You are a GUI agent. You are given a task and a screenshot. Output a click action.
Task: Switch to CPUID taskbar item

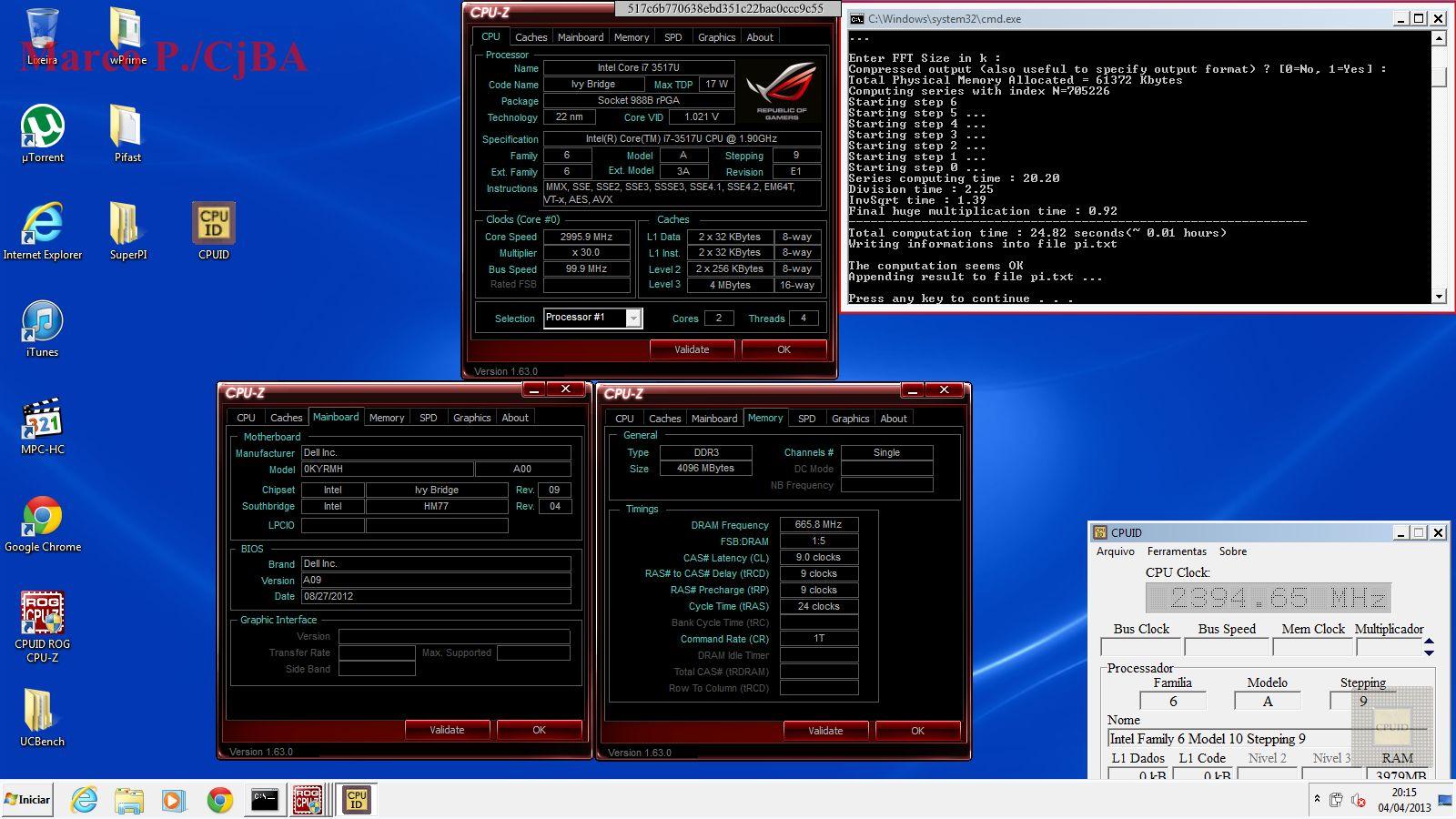[356, 800]
